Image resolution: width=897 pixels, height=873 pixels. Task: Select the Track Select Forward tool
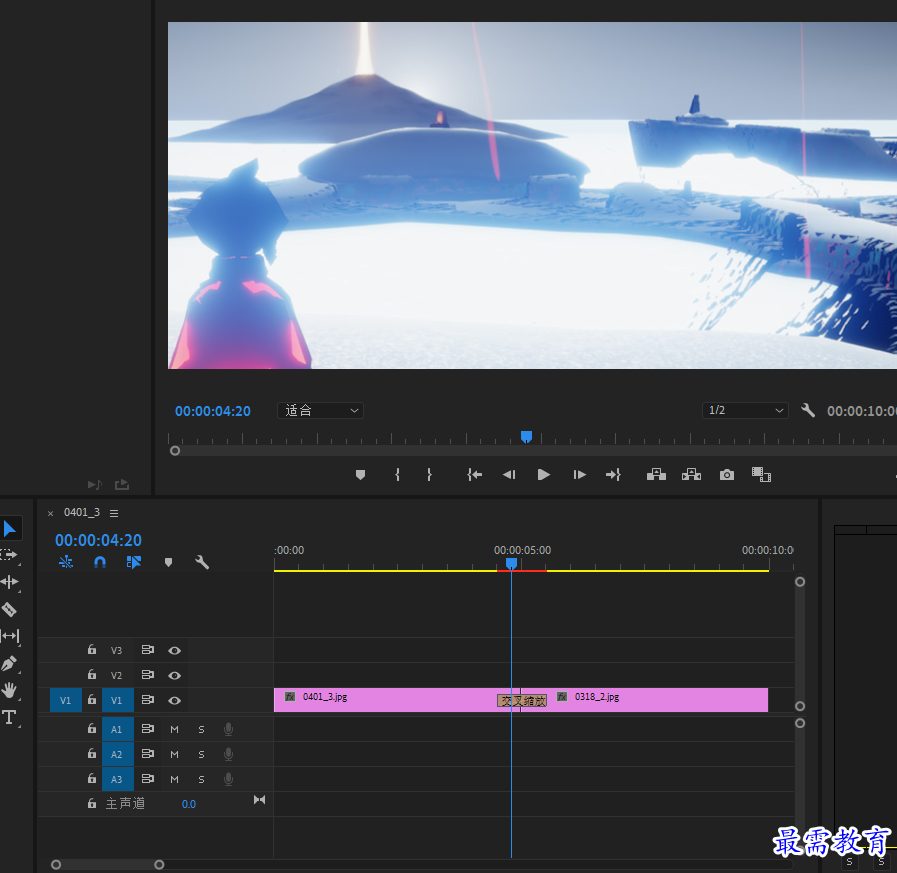[x=9, y=555]
